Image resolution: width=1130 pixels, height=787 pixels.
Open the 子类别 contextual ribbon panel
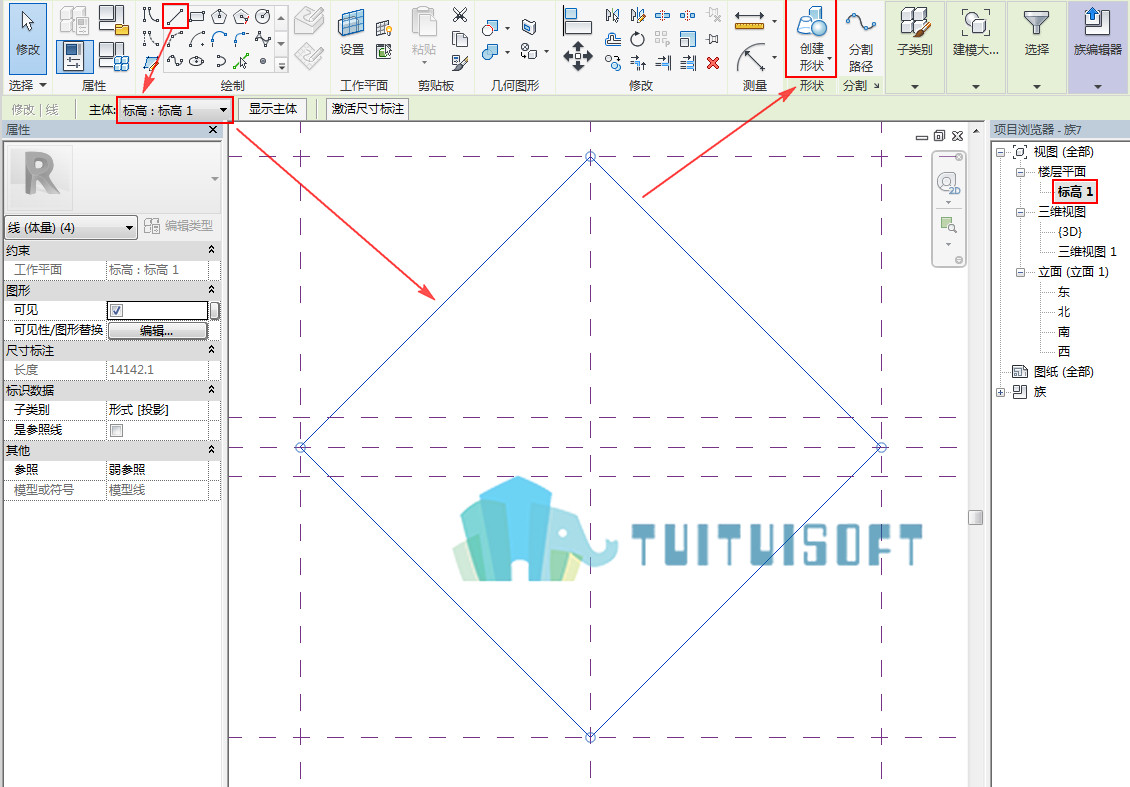coord(915,47)
